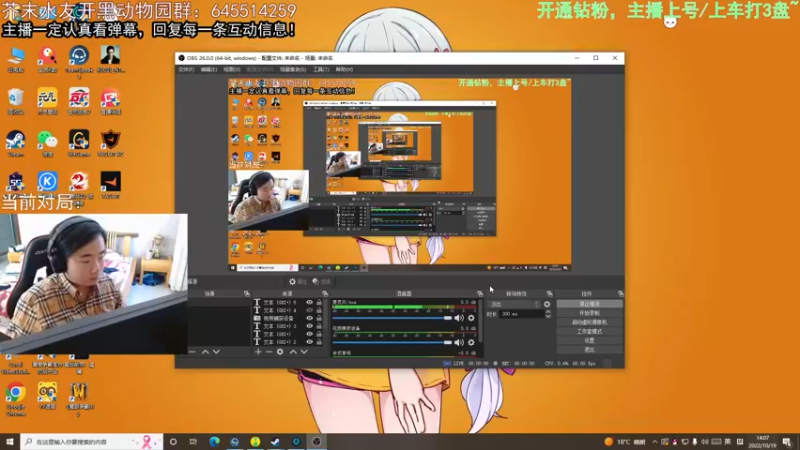This screenshot has width=800, height=450.
Task: Move selected scene up
Action: 205,352
